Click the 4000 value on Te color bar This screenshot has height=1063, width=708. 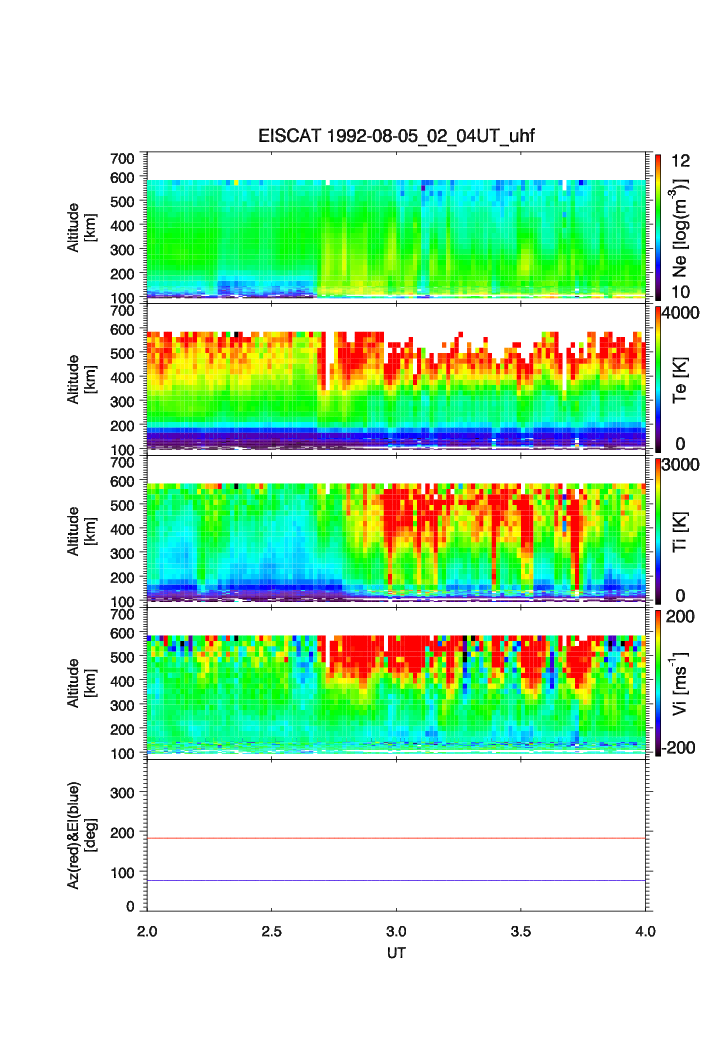pos(681,313)
